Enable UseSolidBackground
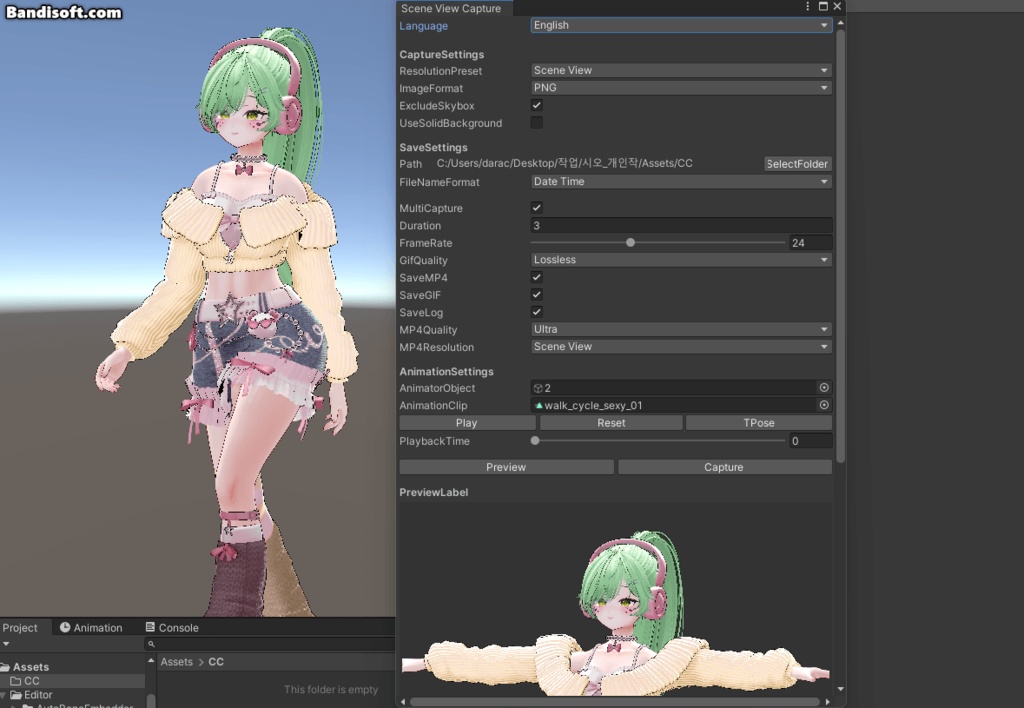Image resolution: width=1024 pixels, height=708 pixels. (537, 122)
